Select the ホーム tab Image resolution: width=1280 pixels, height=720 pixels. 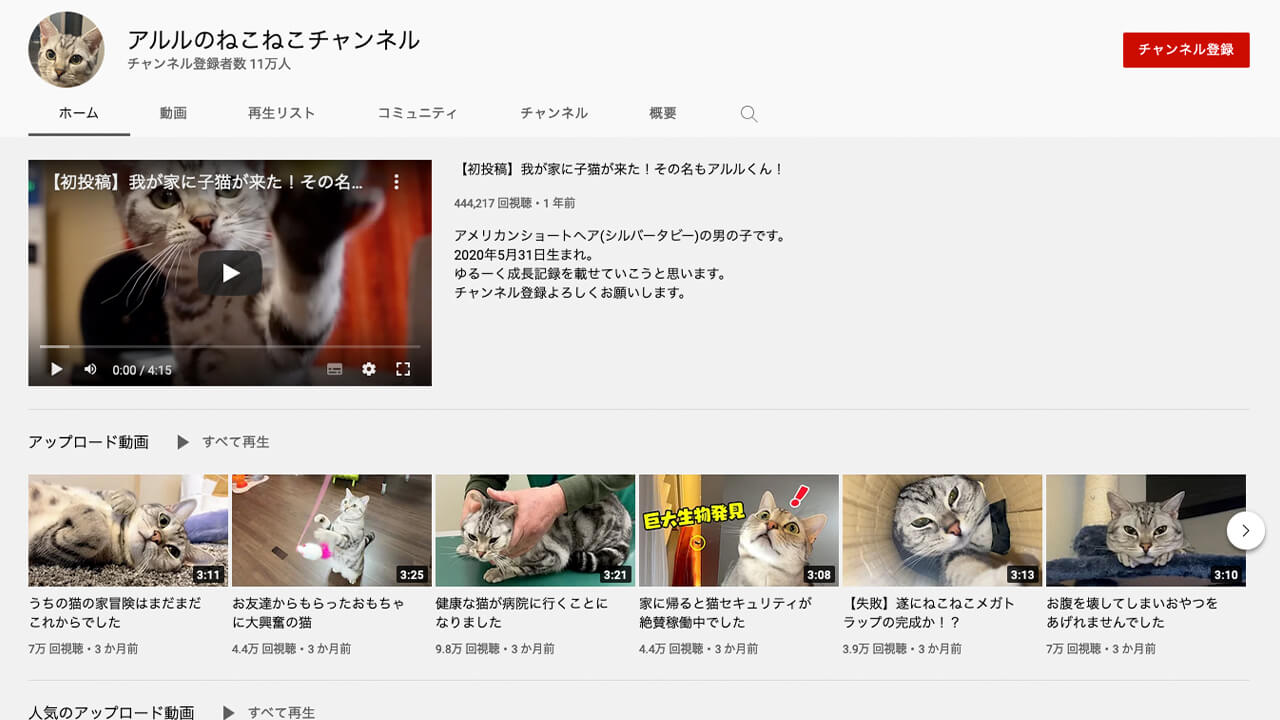click(79, 114)
